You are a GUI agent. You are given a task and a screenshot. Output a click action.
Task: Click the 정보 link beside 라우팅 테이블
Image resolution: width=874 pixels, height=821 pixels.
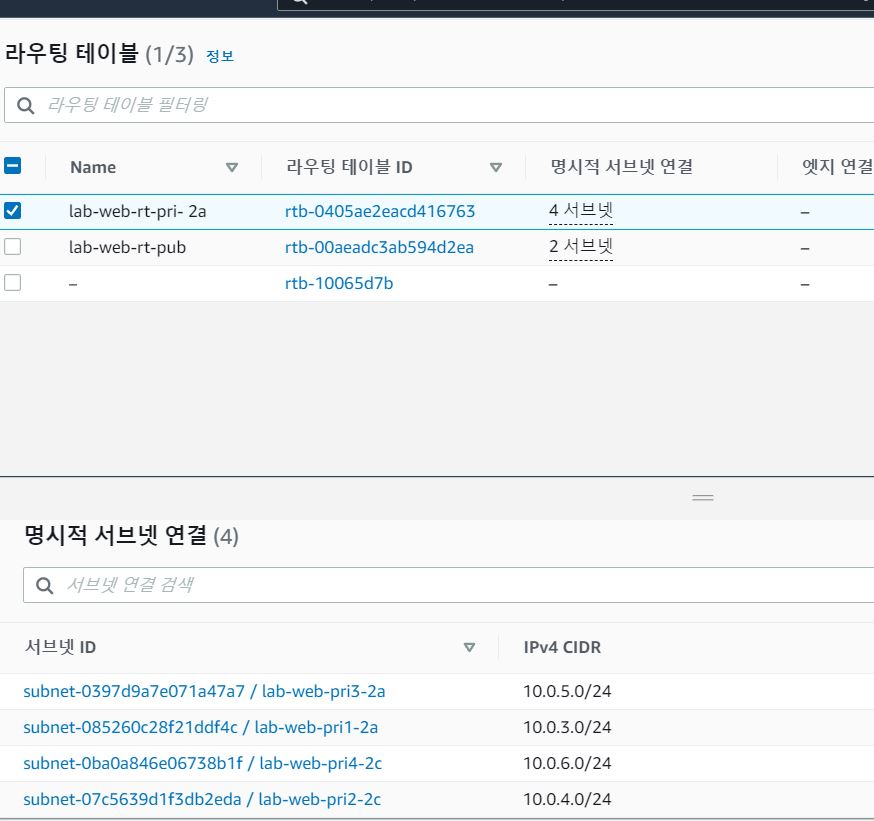pos(220,56)
